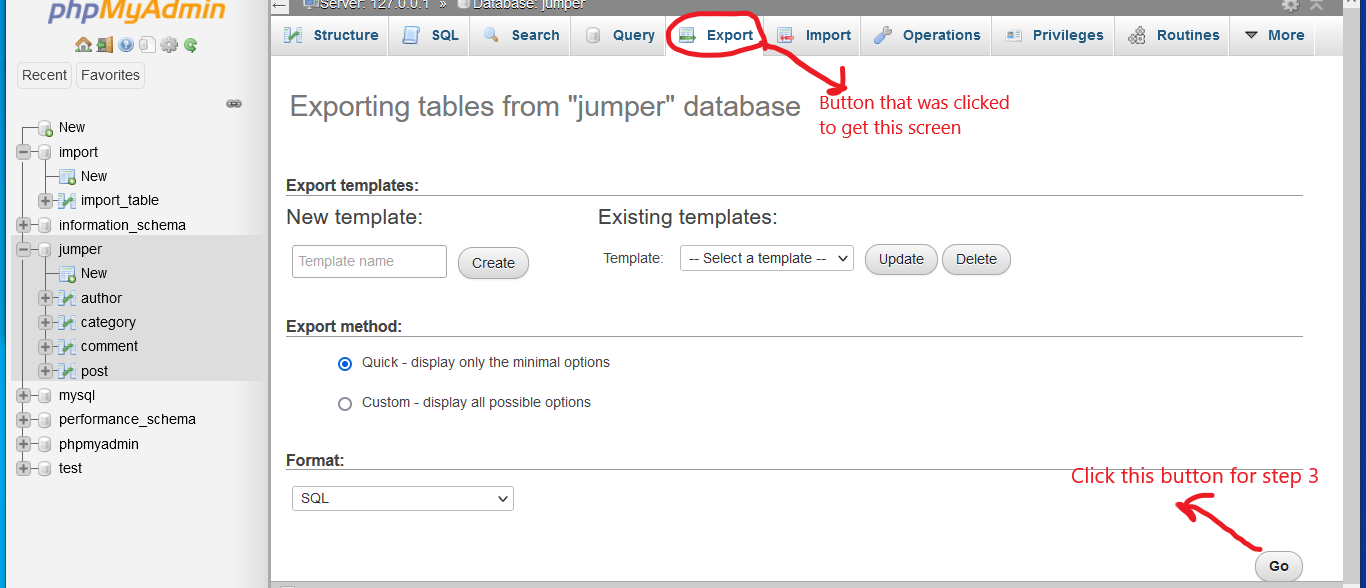
Task: Open the More tab dropdown menu
Action: 1273,35
